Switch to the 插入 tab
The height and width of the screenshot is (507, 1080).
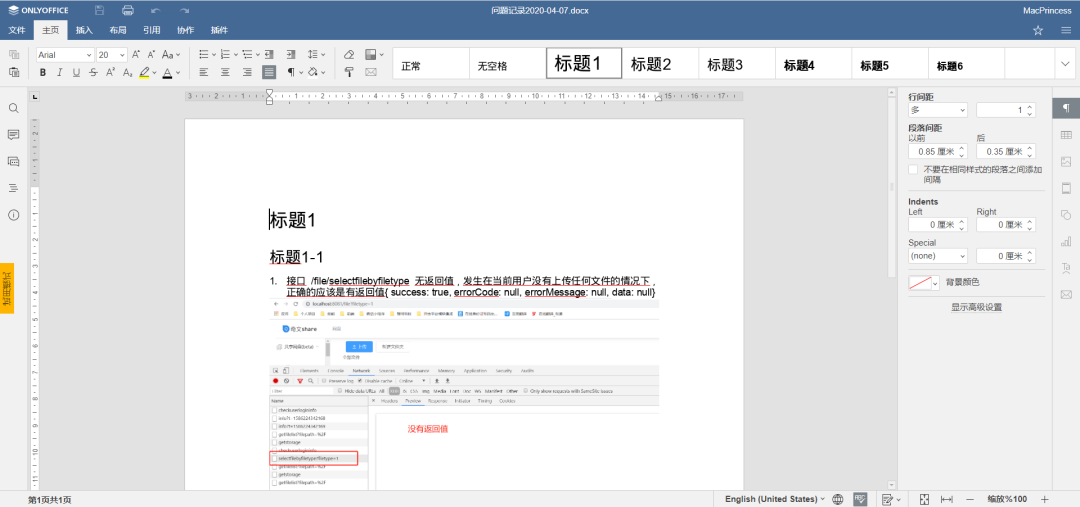[x=84, y=30]
